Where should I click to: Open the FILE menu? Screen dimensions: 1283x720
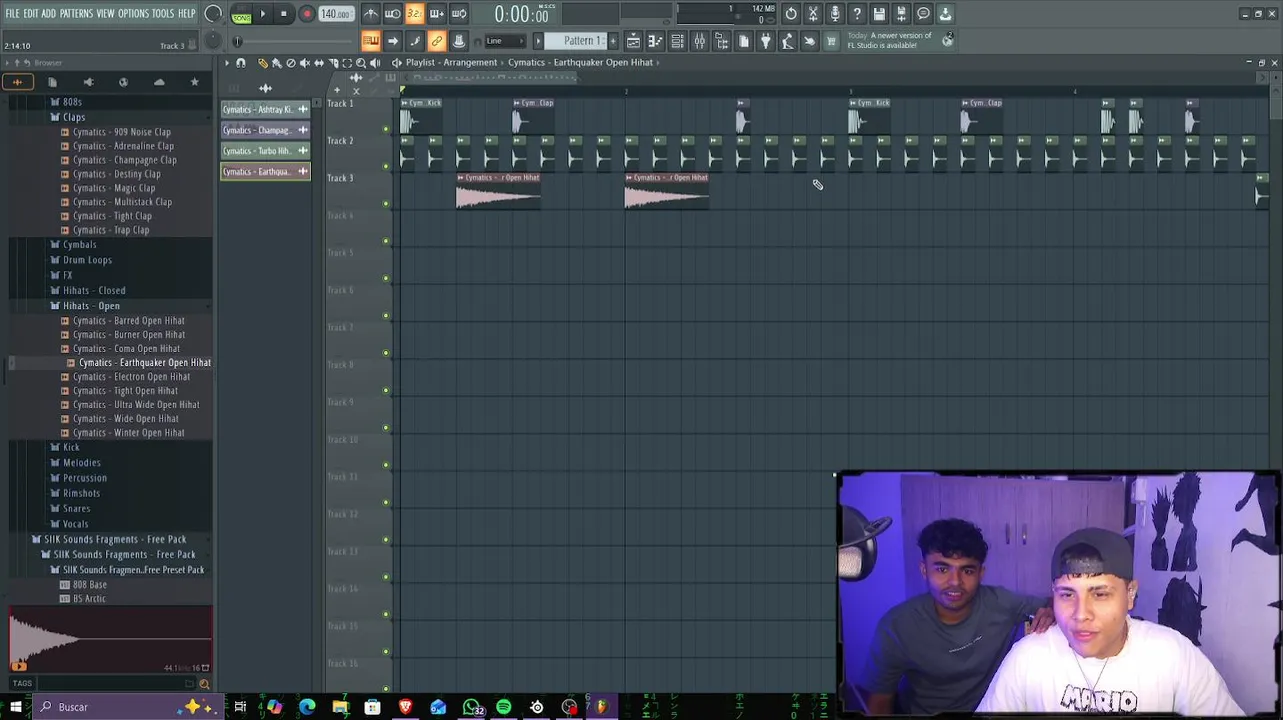pyautogui.click(x=12, y=14)
